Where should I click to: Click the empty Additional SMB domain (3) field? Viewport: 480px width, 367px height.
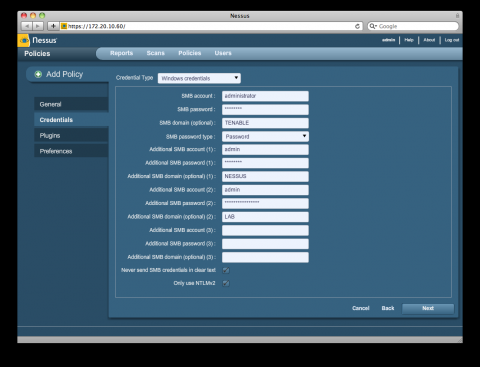coord(265,257)
